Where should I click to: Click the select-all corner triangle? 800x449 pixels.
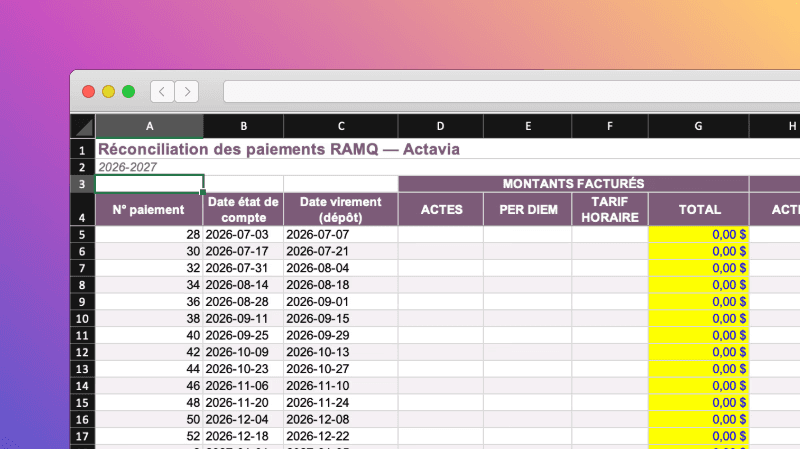[x=83, y=127]
